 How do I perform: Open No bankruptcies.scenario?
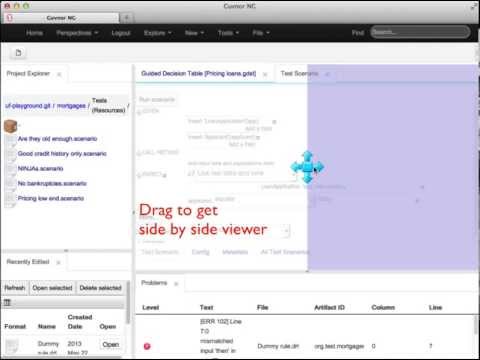pos(52,184)
